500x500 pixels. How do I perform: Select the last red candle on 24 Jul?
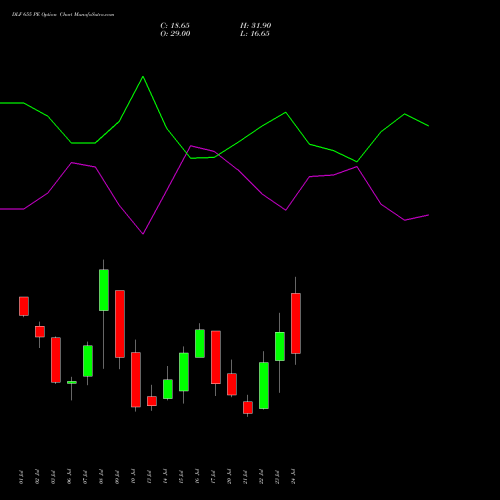[x=296, y=323]
